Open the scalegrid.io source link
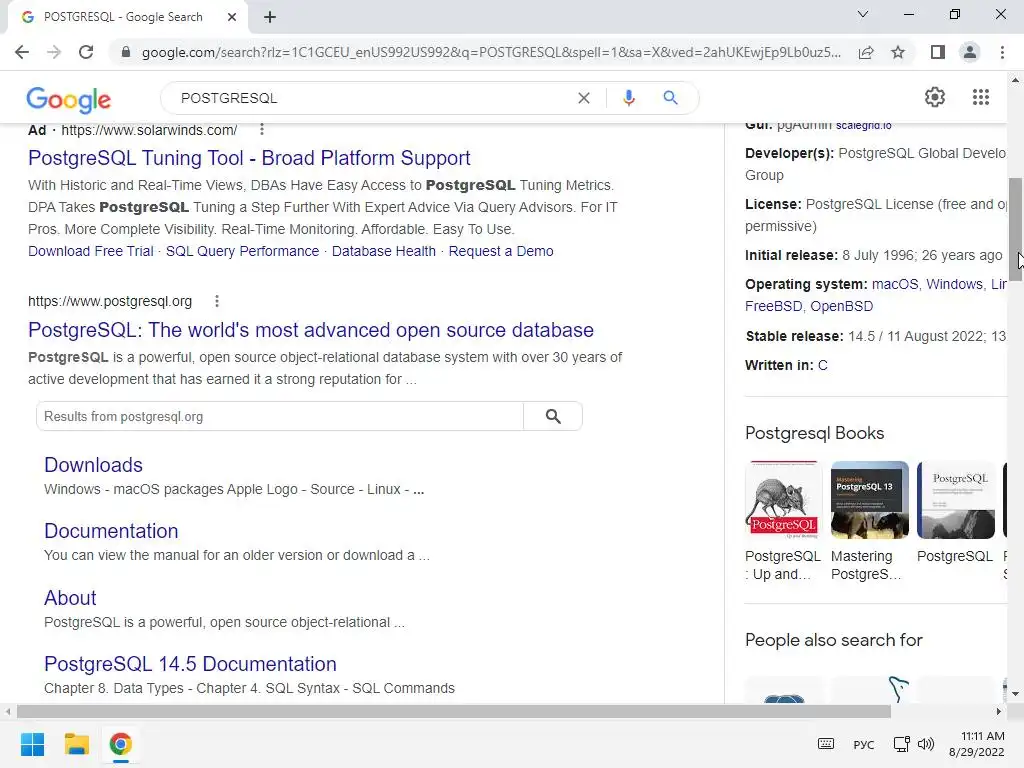 (x=863, y=125)
